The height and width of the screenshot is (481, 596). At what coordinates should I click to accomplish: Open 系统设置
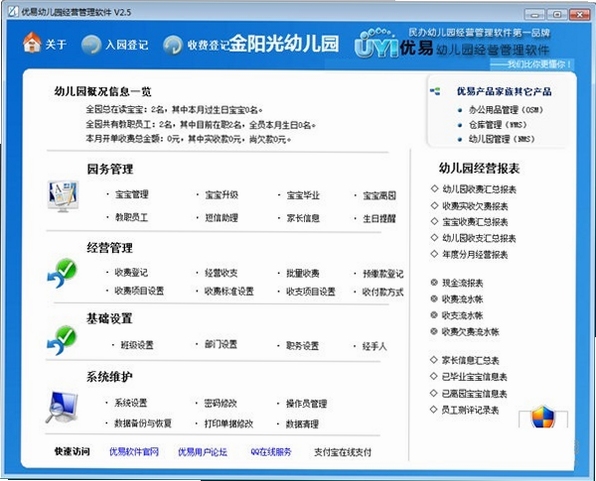click(131, 403)
